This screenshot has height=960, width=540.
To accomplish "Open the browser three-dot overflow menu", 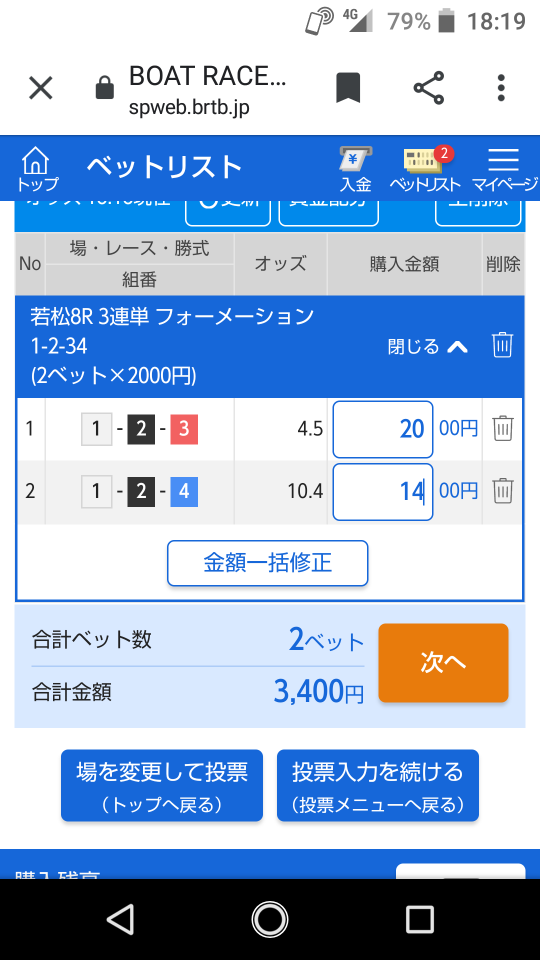I will click(x=501, y=88).
